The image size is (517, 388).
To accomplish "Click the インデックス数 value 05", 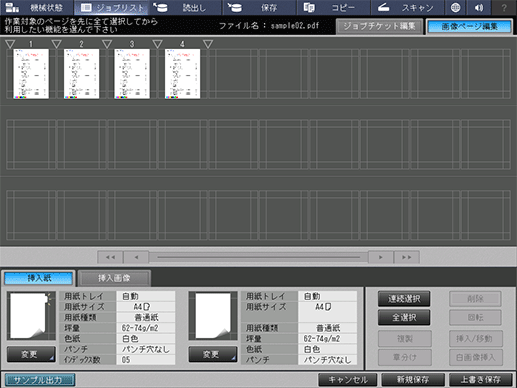I will pyautogui.click(x=146, y=360).
